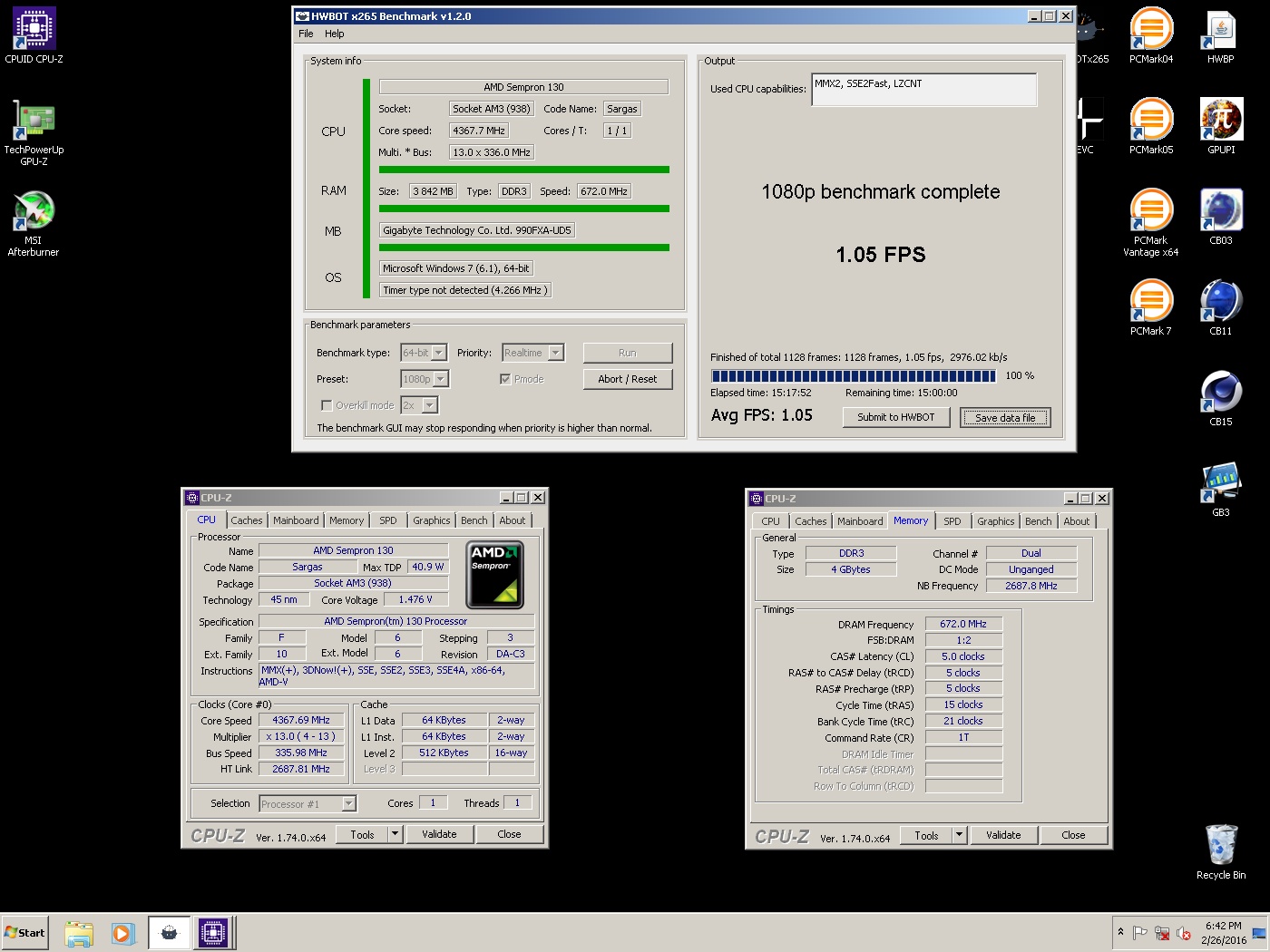Open SPD tab in right CPU-Z window
The width and height of the screenshot is (1270, 952).
[952, 521]
